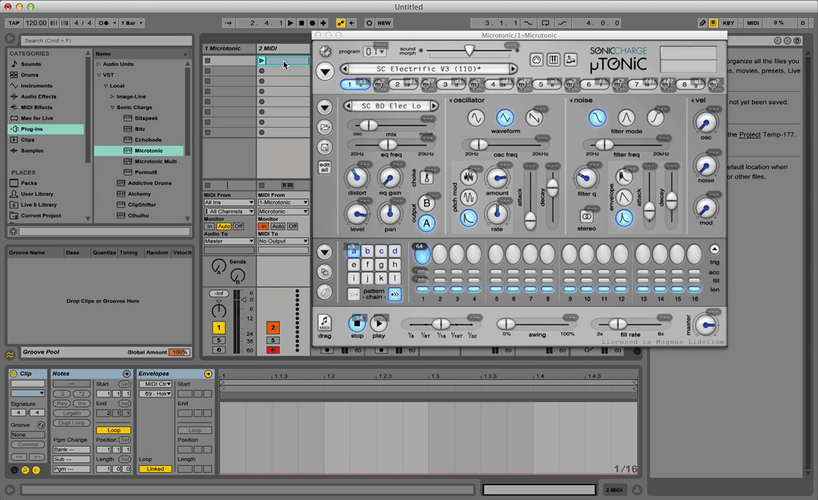This screenshot has width=818, height=500.
Task: Select the sine oscillator waveform
Action: point(475,118)
